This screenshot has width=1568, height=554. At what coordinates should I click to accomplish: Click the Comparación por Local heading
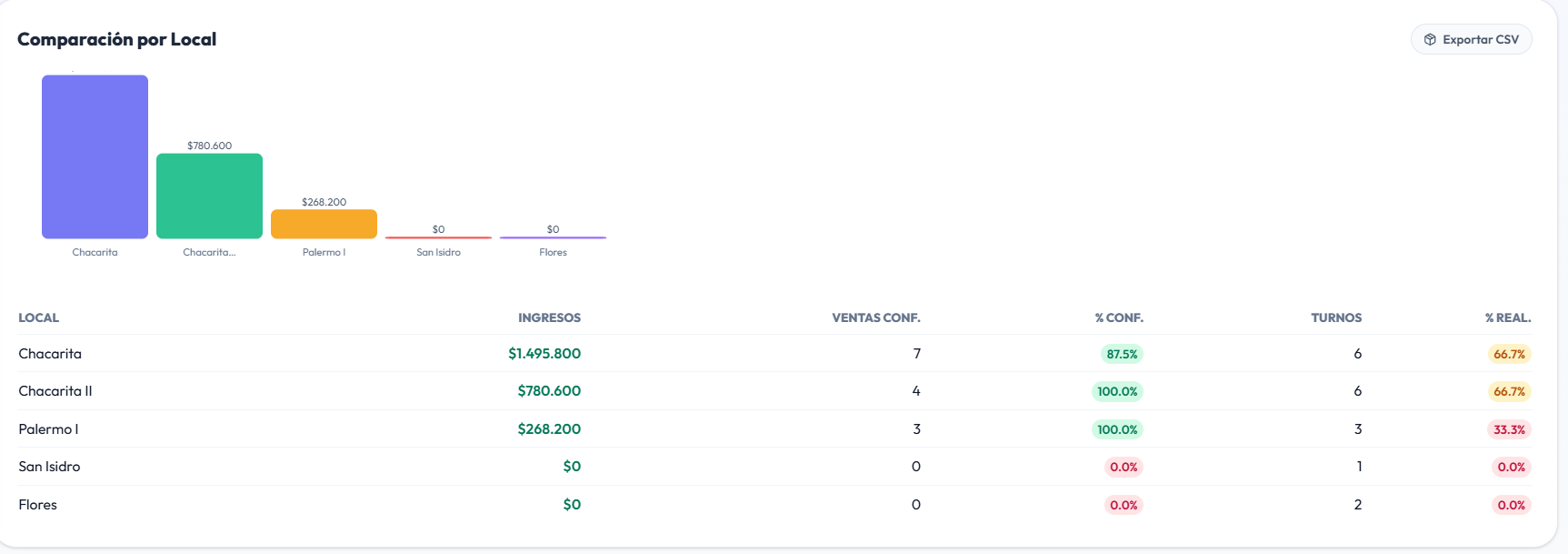pos(116,39)
